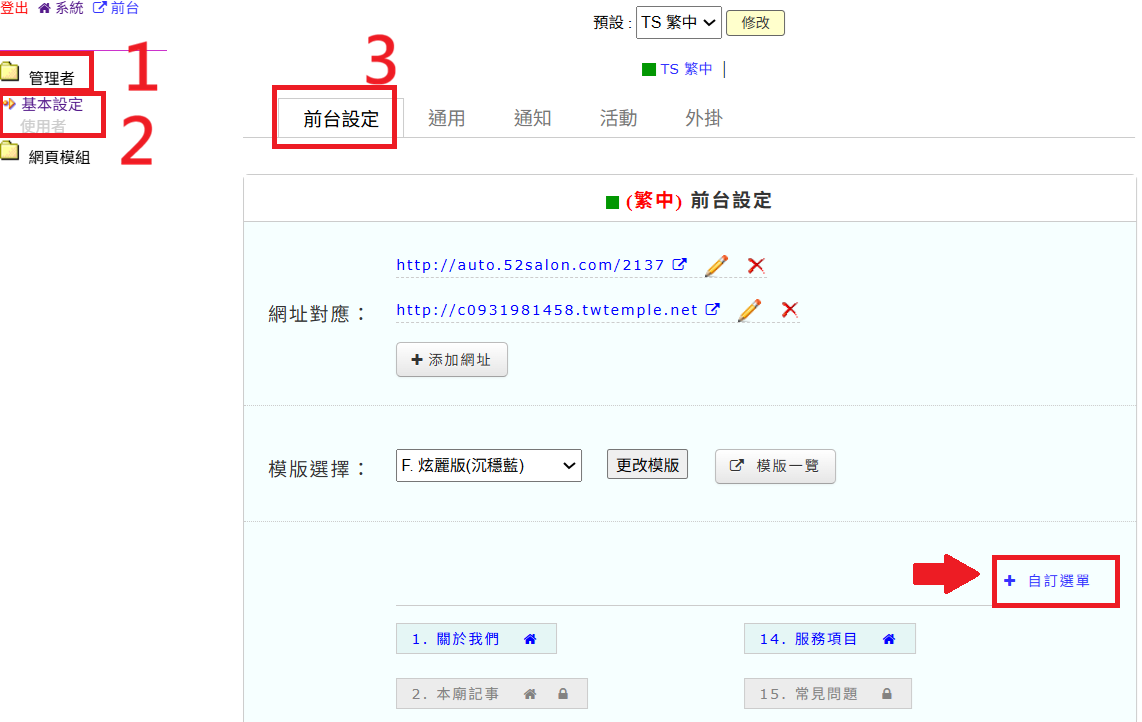
Task: Switch to the 前台設定 tab
Action: (341, 119)
